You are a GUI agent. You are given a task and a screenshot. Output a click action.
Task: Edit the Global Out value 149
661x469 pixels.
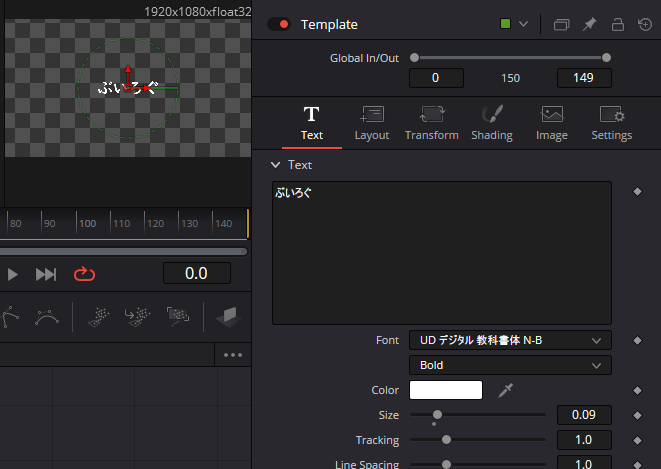pyautogui.click(x=584, y=78)
